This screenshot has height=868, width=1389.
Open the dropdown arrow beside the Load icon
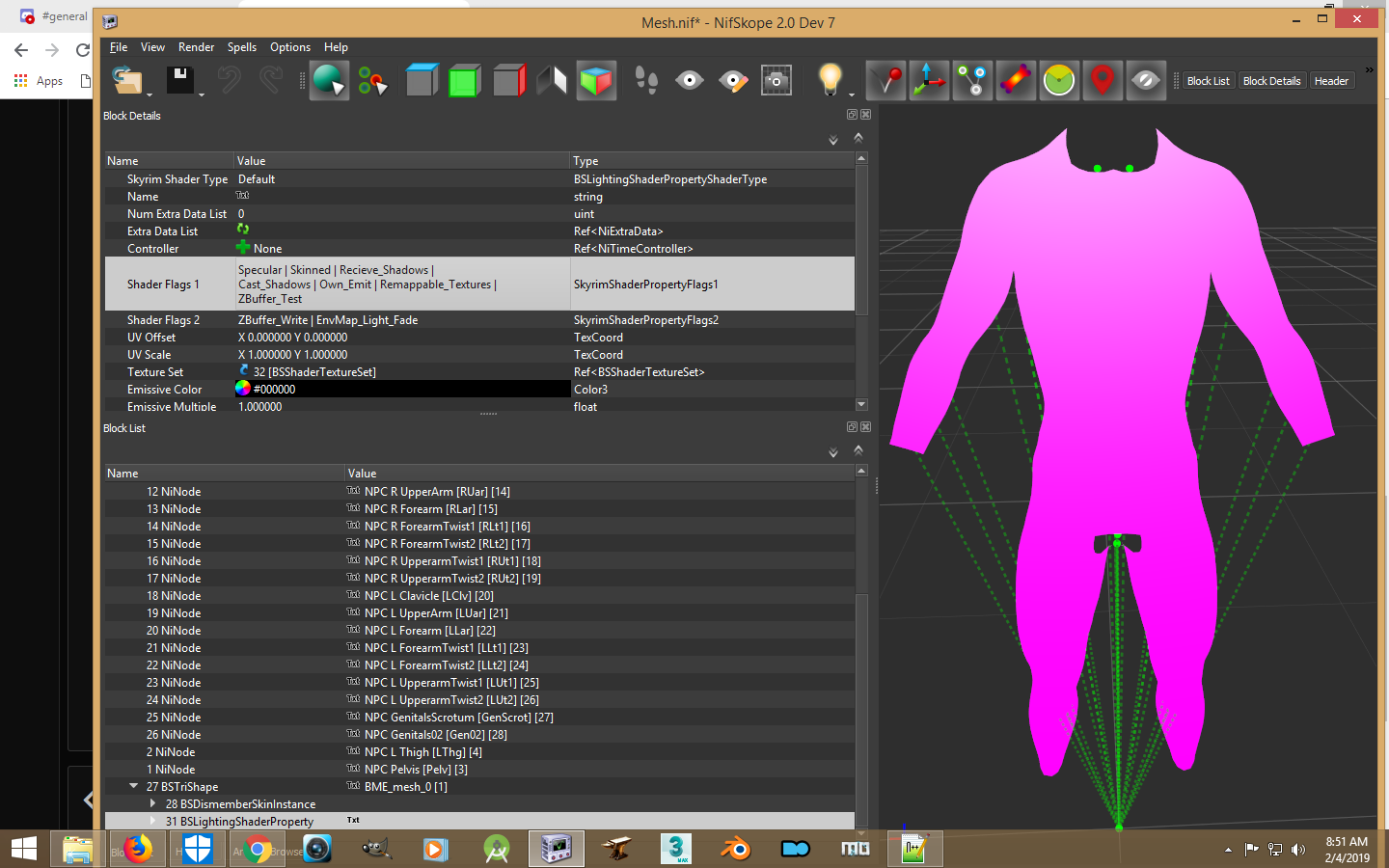150,94
